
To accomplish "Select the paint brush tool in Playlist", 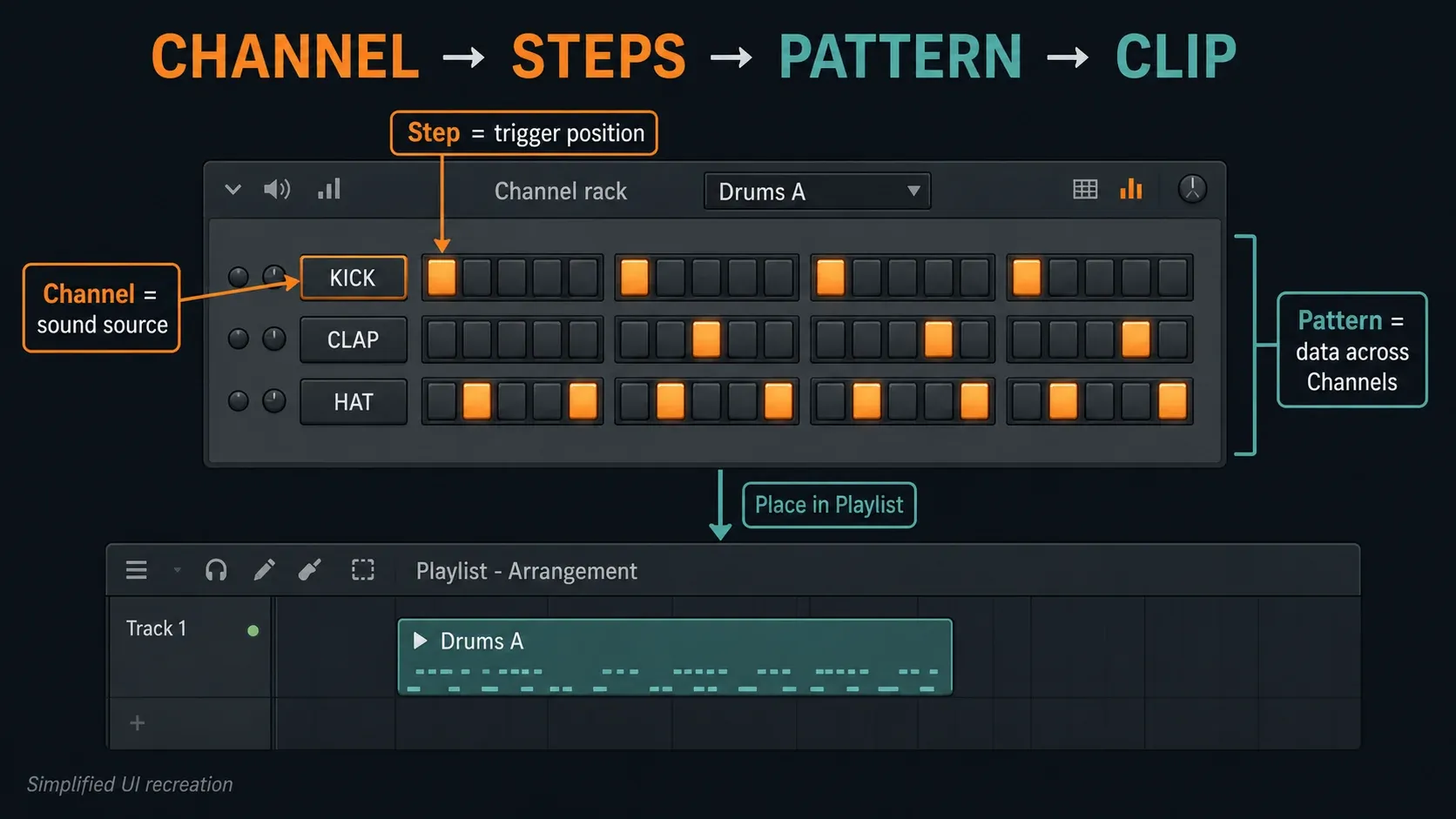I will coord(309,570).
